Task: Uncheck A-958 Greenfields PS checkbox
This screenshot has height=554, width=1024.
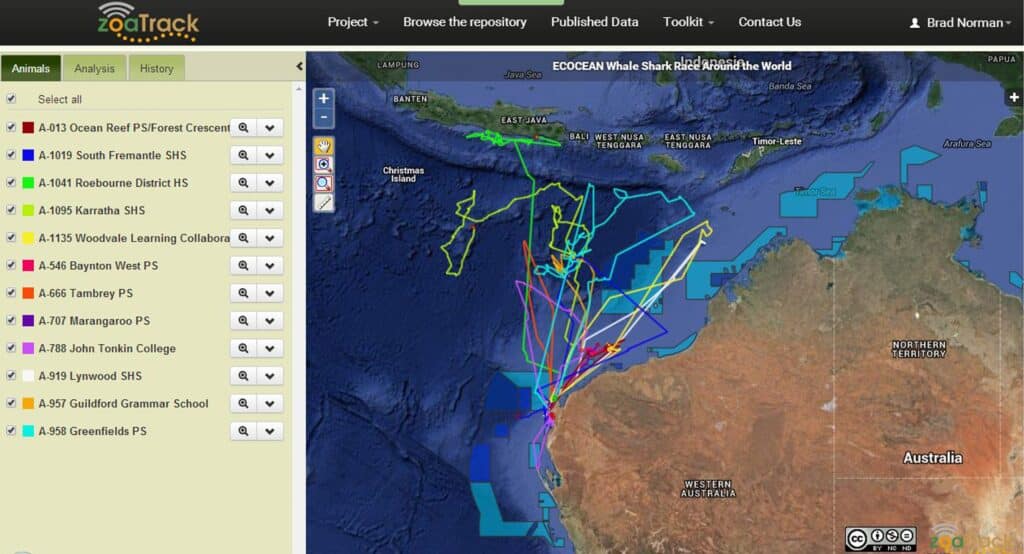Action: pyautogui.click(x=11, y=431)
